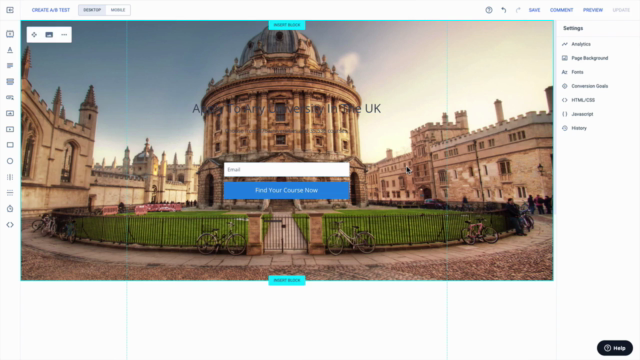Select the Horizontal line tool
The width and height of the screenshot is (640, 360).
(x=10, y=193)
